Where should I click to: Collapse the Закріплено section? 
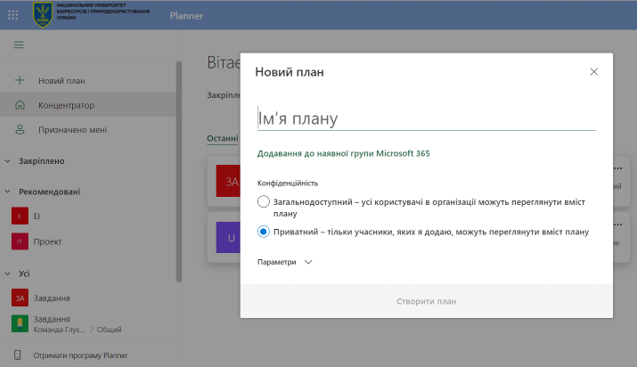coord(7,161)
